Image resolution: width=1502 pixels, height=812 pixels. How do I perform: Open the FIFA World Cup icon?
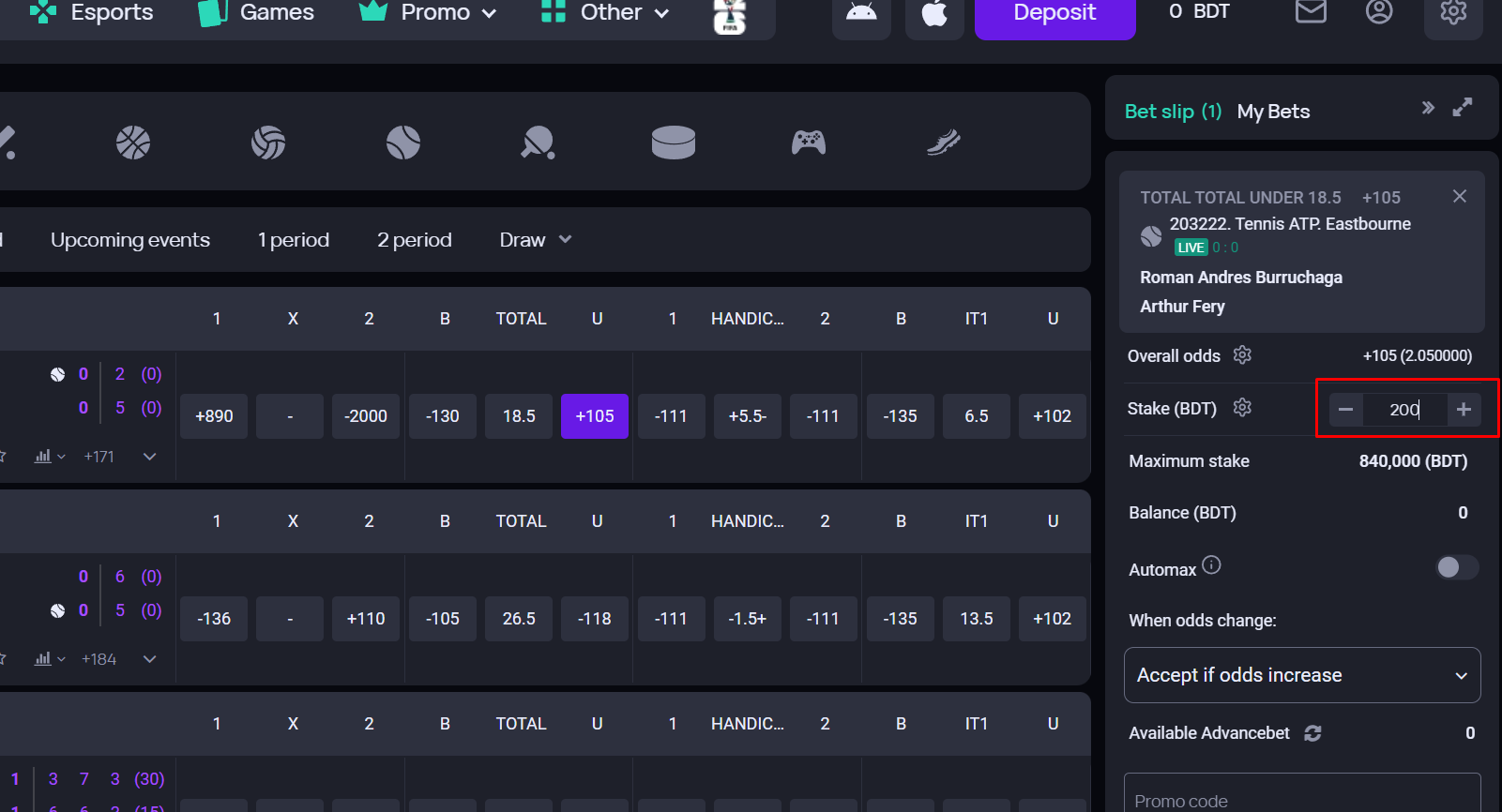[x=730, y=16]
